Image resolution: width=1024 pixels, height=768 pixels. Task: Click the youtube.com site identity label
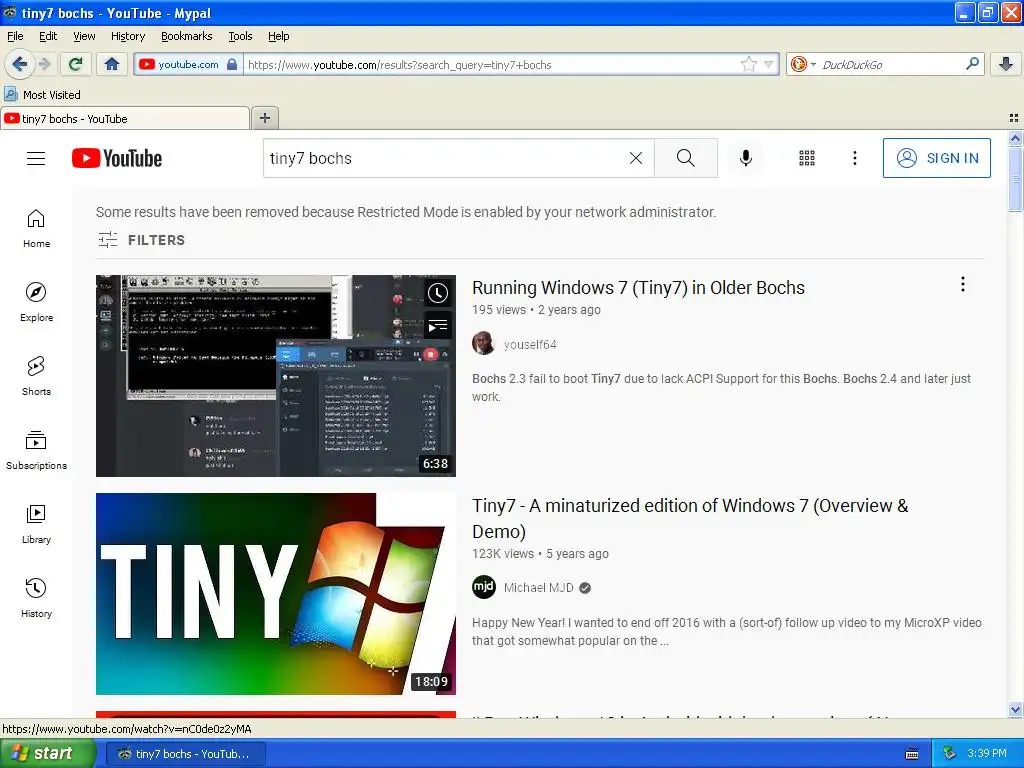tap(188, 64)
